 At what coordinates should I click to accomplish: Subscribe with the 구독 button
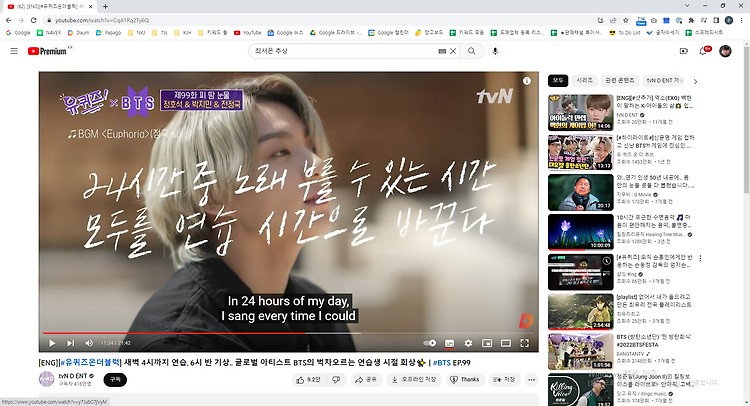(115, 379)
